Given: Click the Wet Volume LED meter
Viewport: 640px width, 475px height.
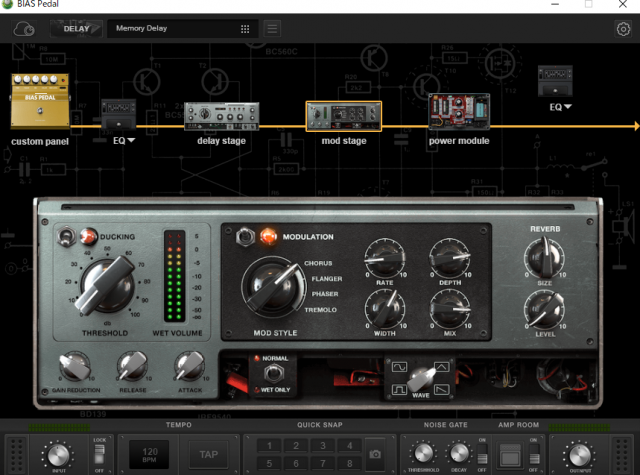Looking at the screenshot, I should coord(175,276).
